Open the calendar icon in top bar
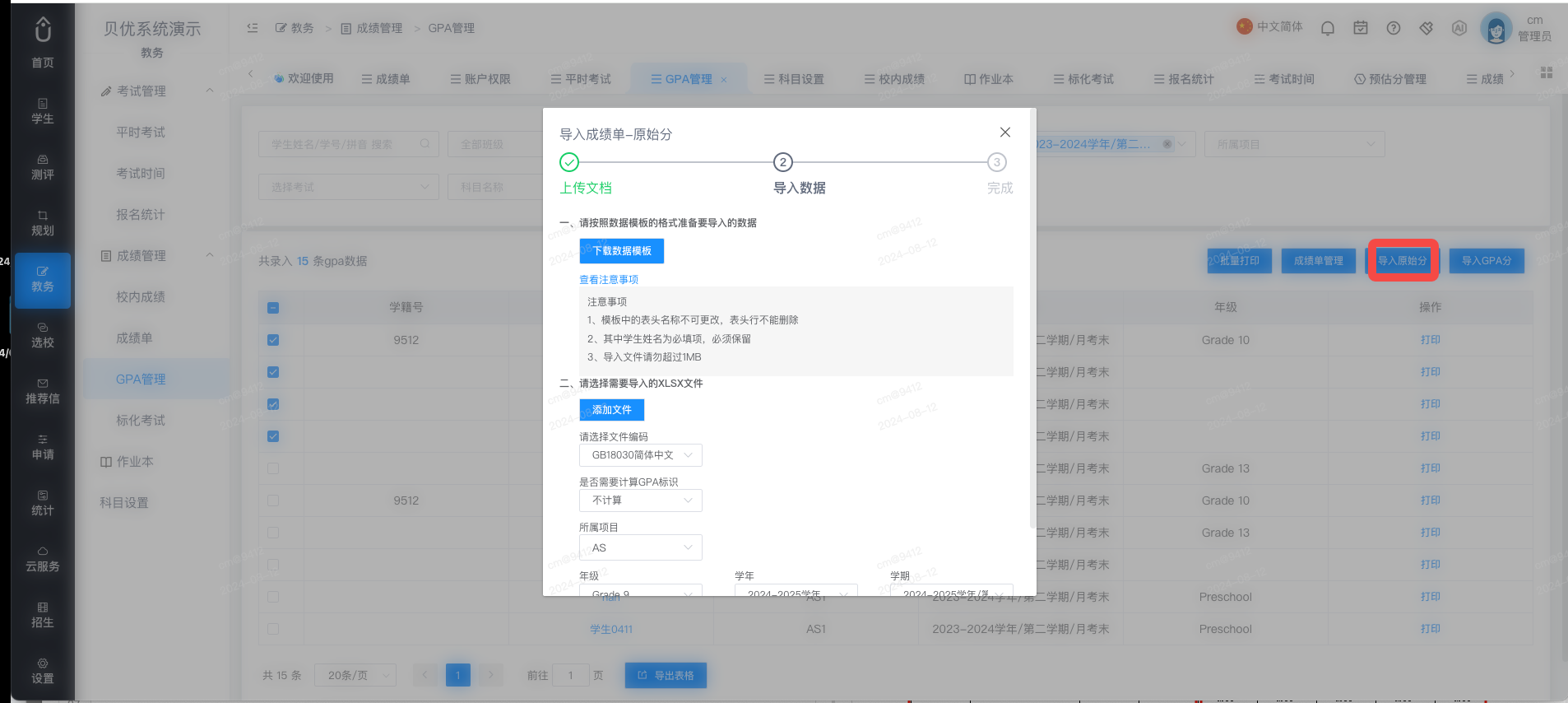Screen dimensions: 1568x703 point(1361,28)
